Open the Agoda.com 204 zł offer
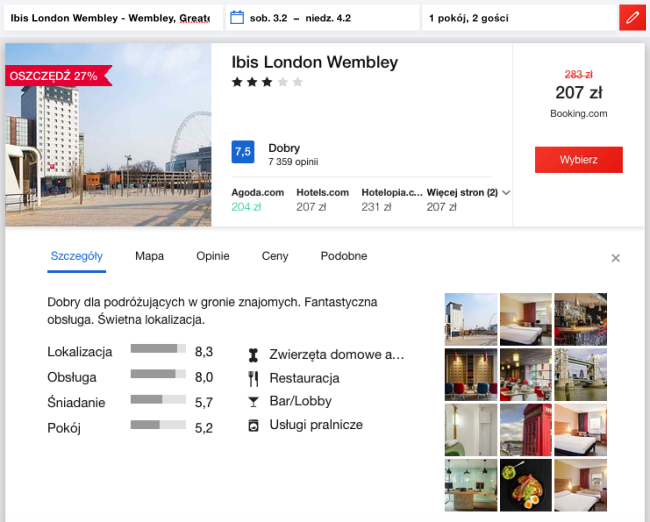 click(257, 200)
